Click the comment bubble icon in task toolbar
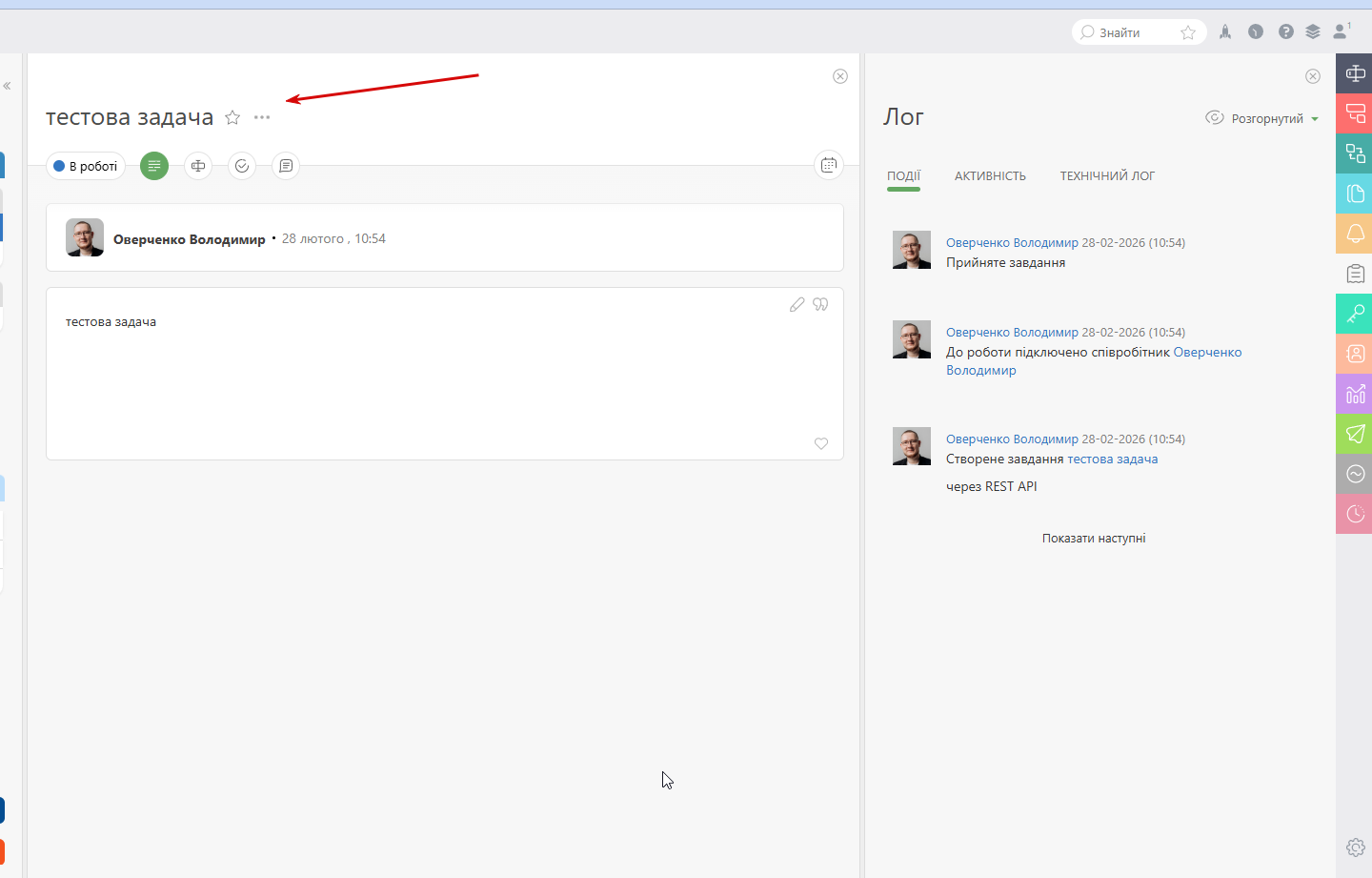1372x878 pixels. pos(286,166)
